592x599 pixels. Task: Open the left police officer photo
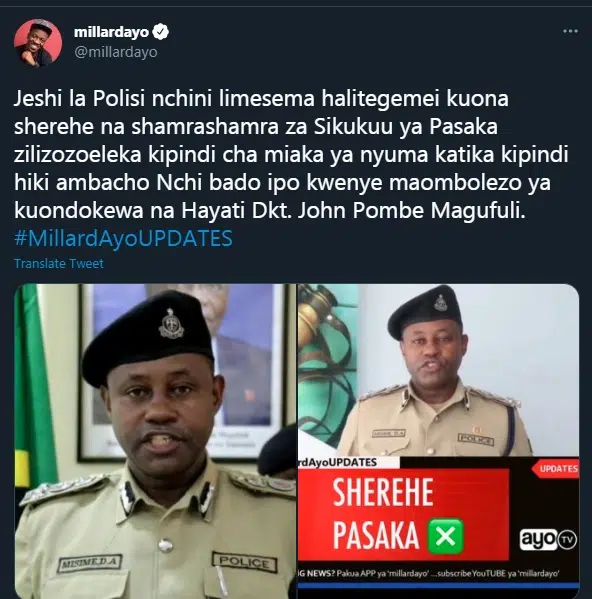[x=155, y=441]
